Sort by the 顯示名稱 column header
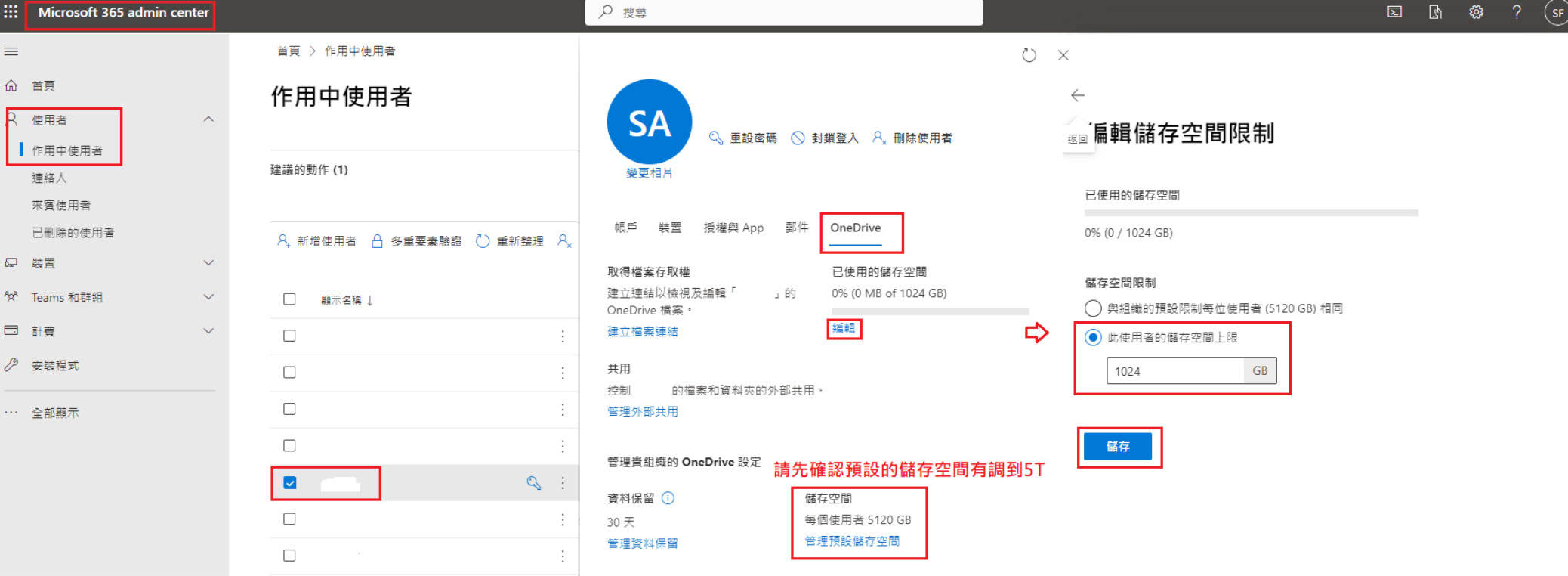 347,300
